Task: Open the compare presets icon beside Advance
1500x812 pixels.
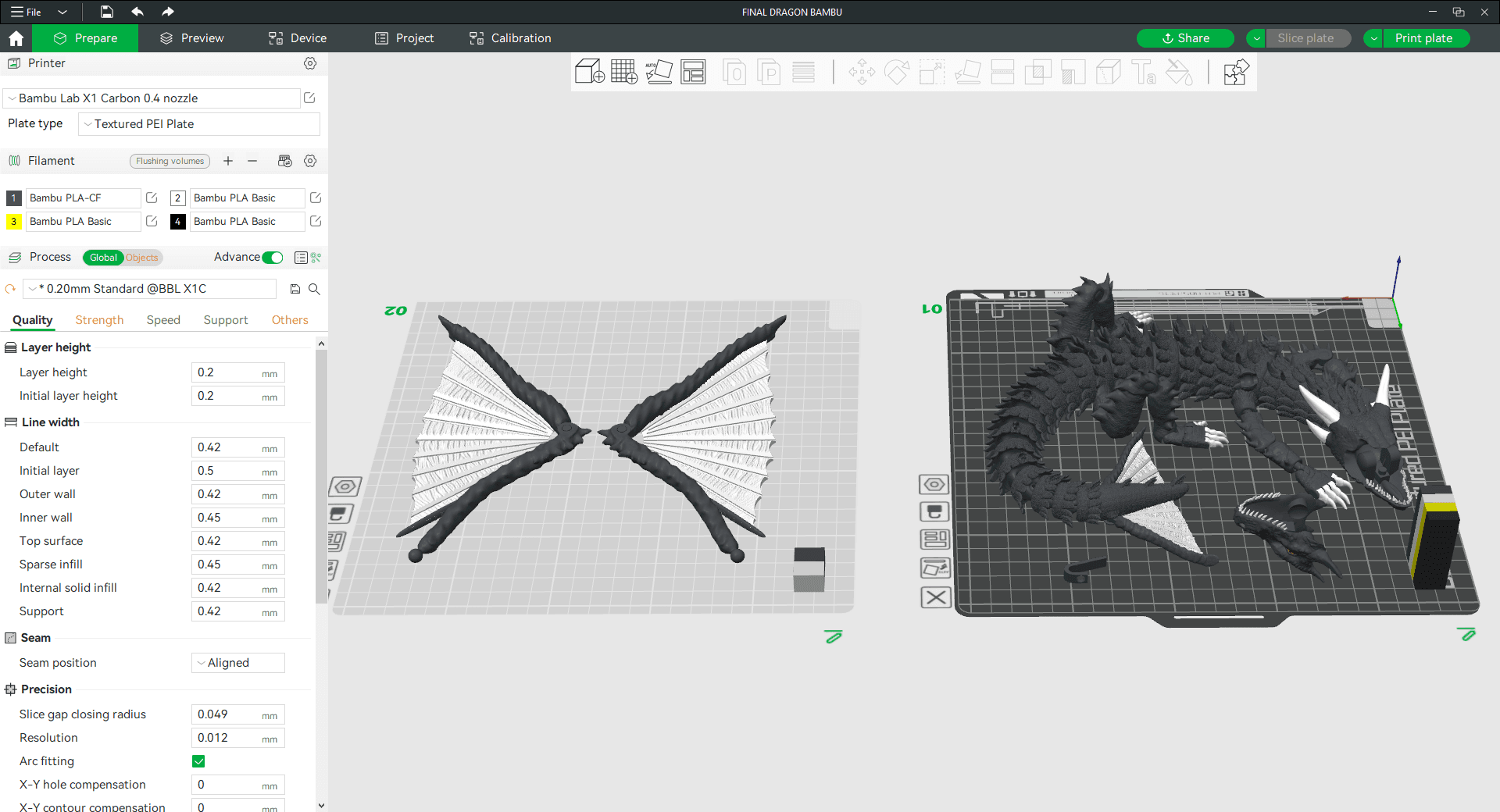Action: 316,257
